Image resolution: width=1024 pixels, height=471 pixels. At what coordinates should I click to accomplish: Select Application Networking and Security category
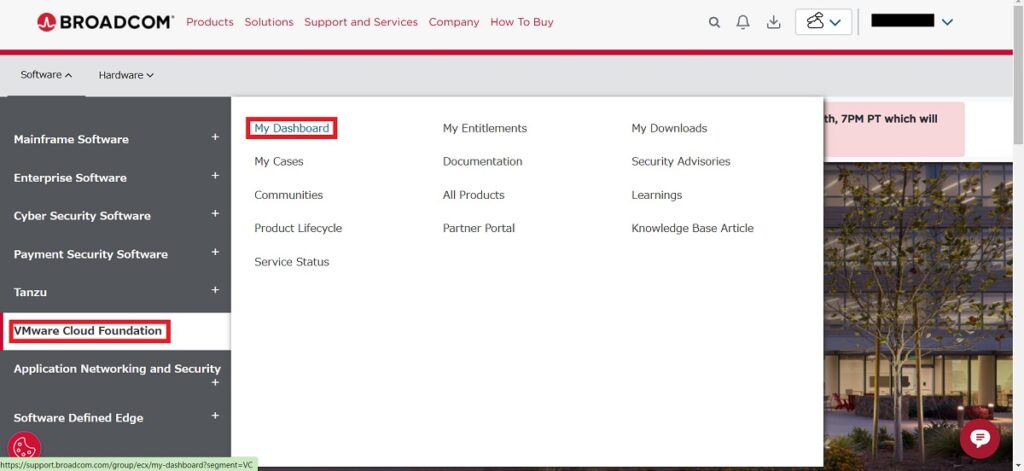[x=117, y=368]
